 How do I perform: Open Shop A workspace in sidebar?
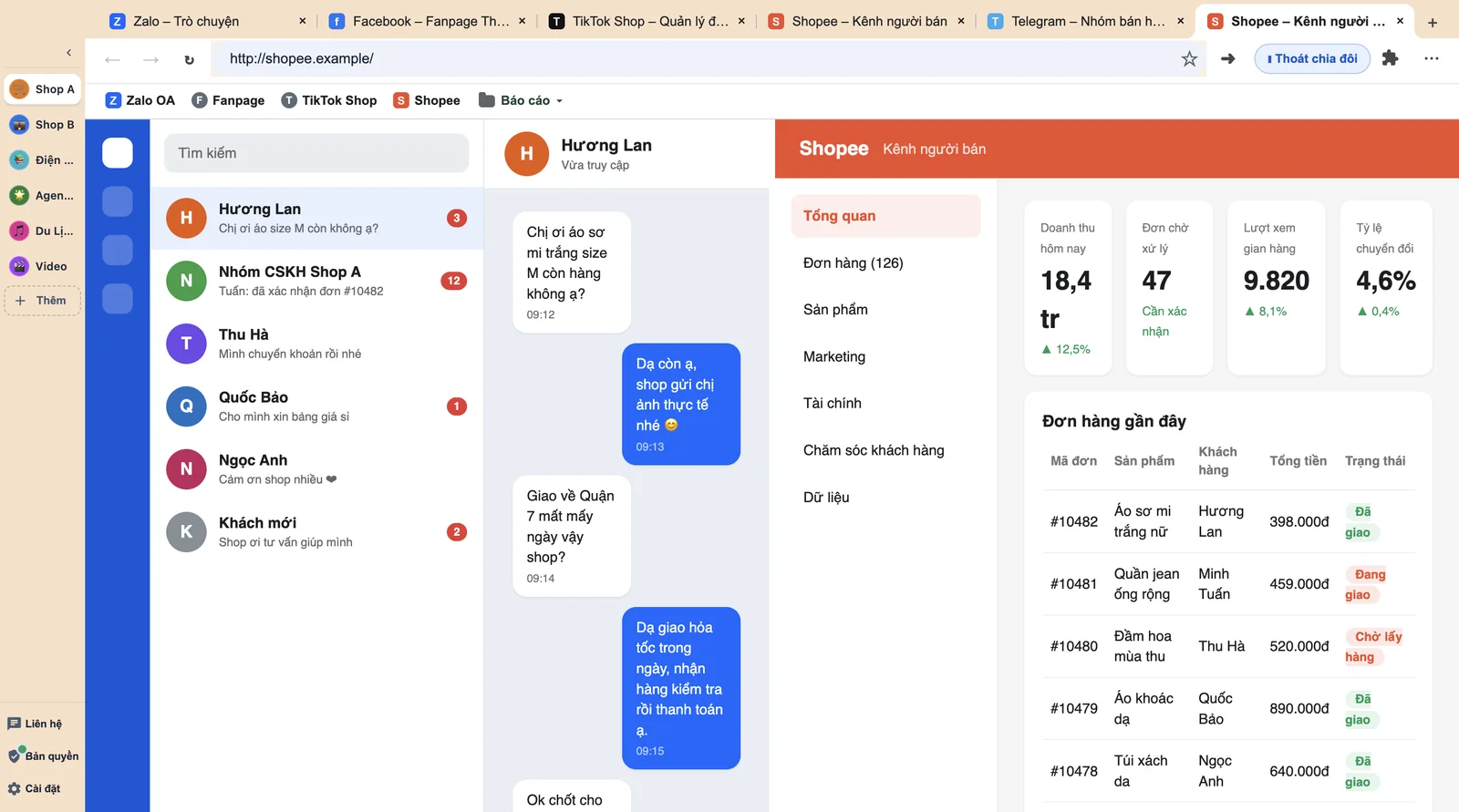click(42, 89)
